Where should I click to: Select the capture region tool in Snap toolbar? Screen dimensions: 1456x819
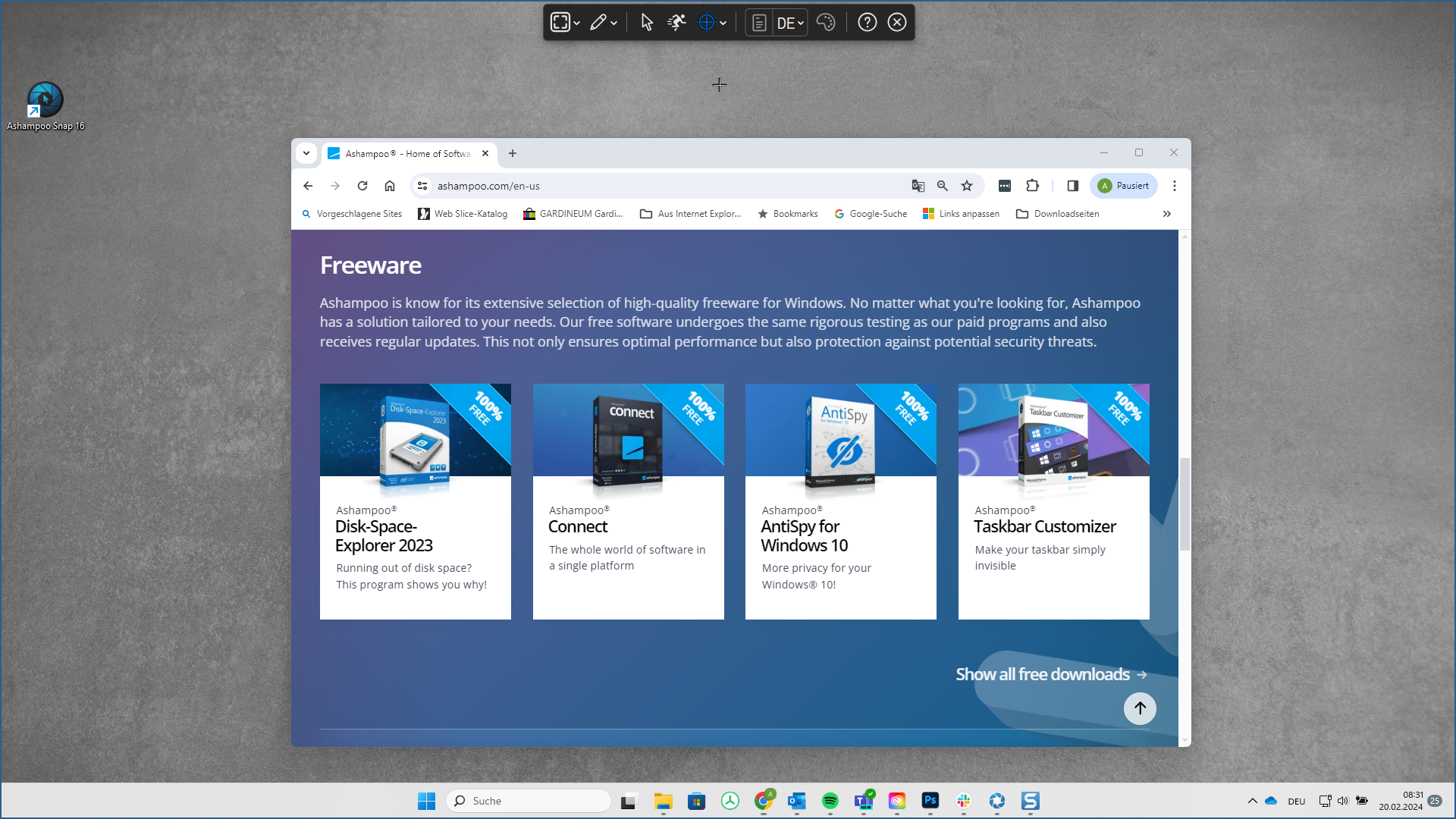pos(560,22)
